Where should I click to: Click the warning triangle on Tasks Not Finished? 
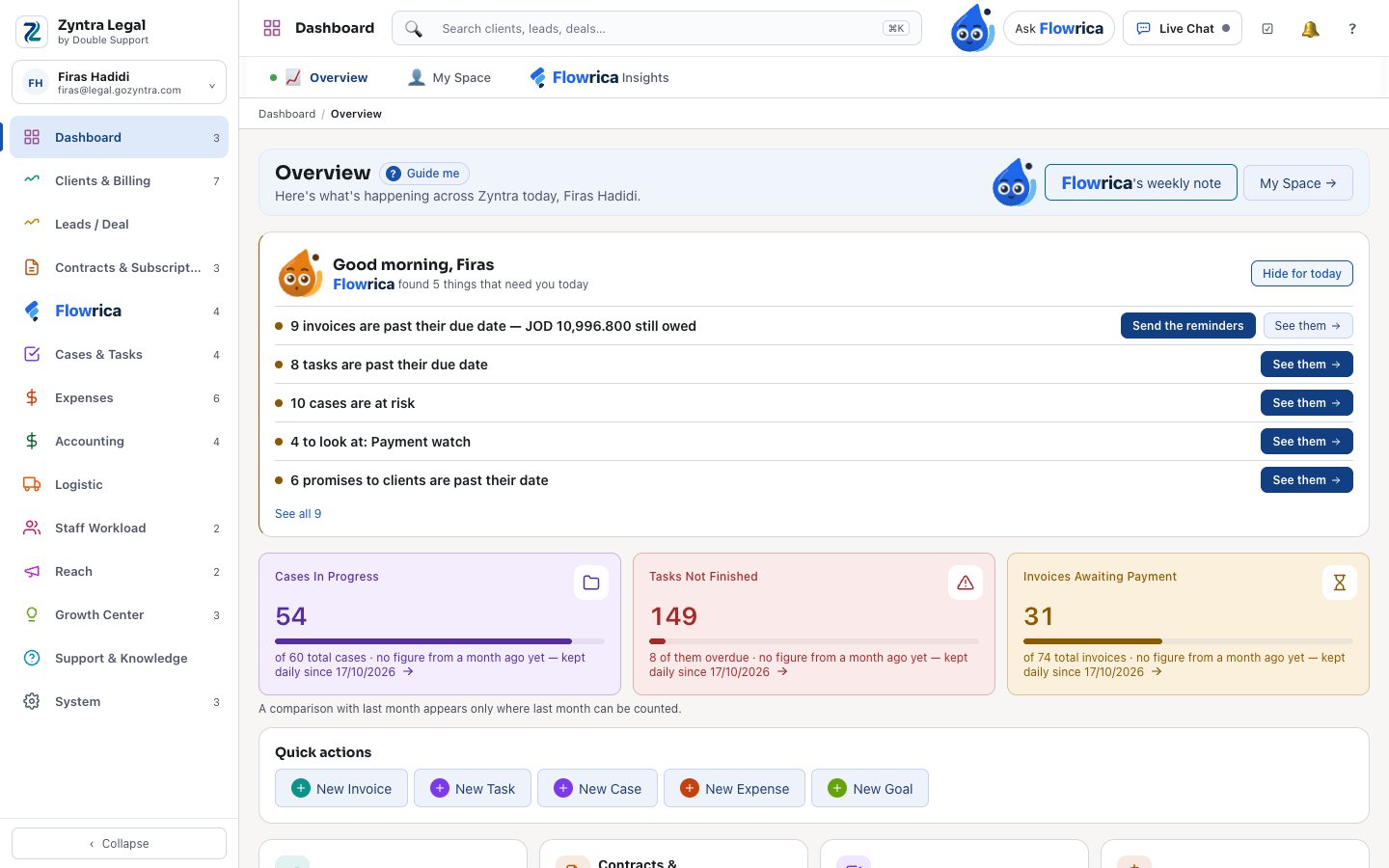pos(966,583)
